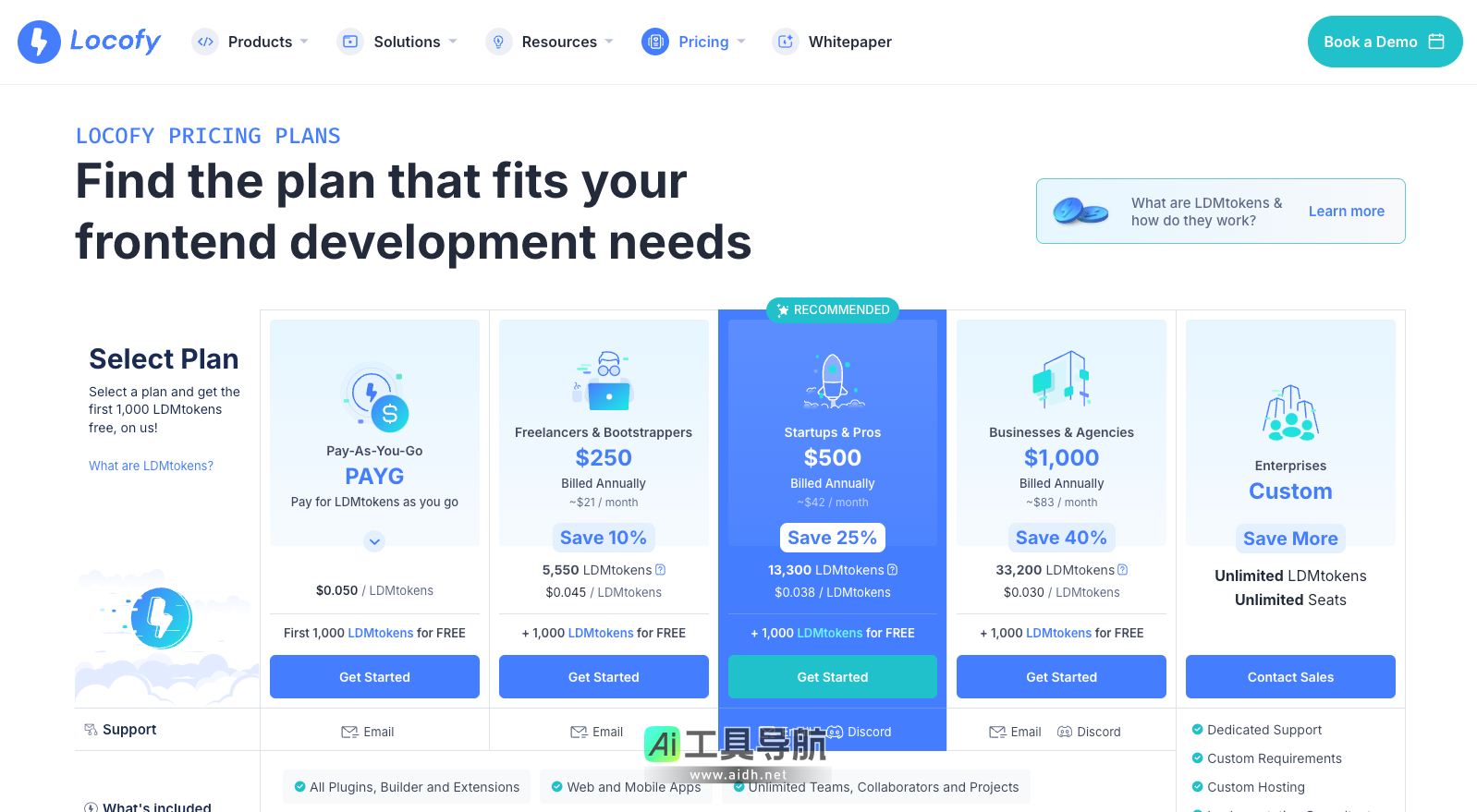Click Discord icon in Businesses & Agencies column
Viewport: 1477px width, 812px height.
[1065, 732]
